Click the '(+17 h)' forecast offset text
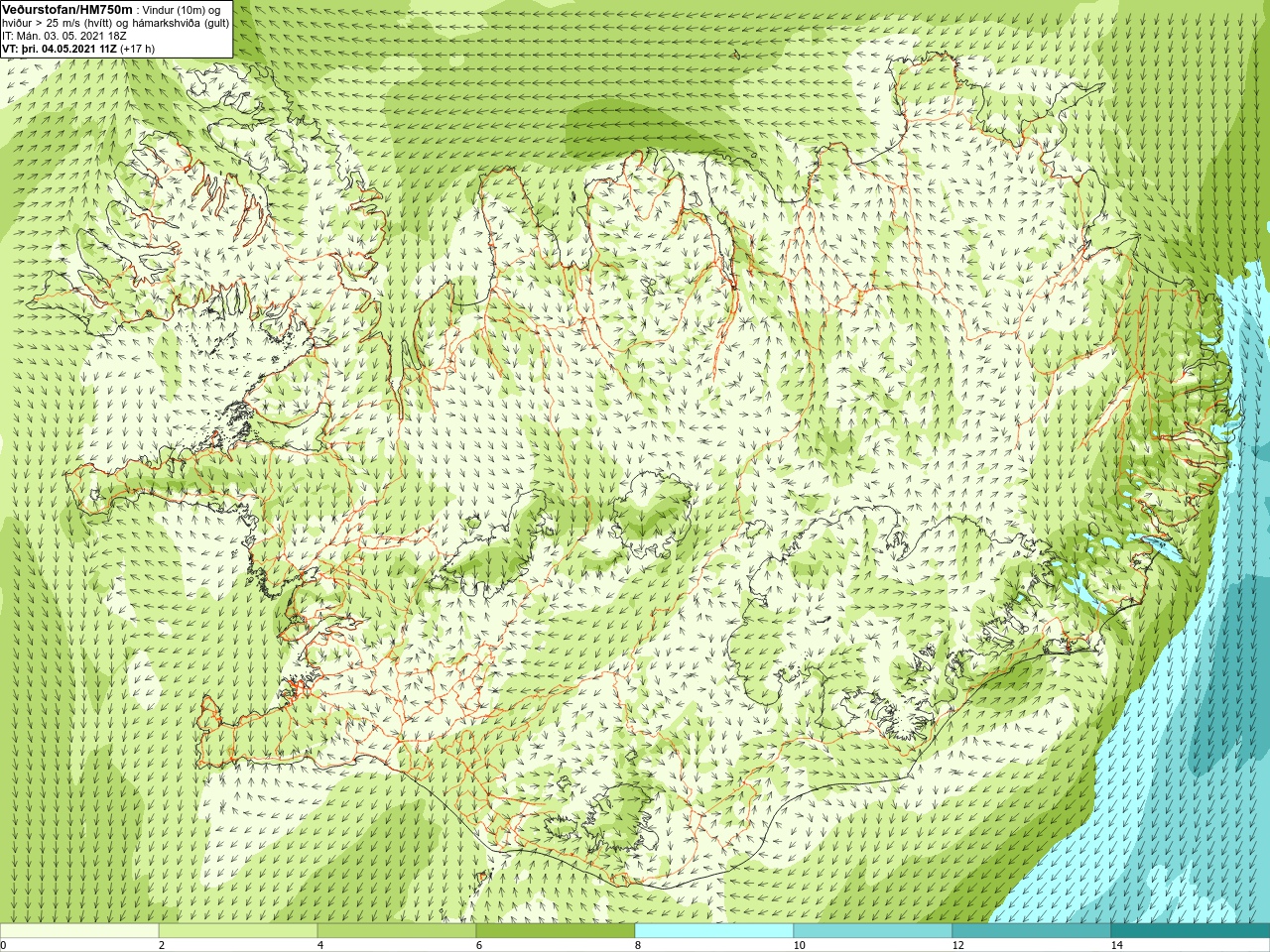1270x952 pixels. tap(138, 48)
